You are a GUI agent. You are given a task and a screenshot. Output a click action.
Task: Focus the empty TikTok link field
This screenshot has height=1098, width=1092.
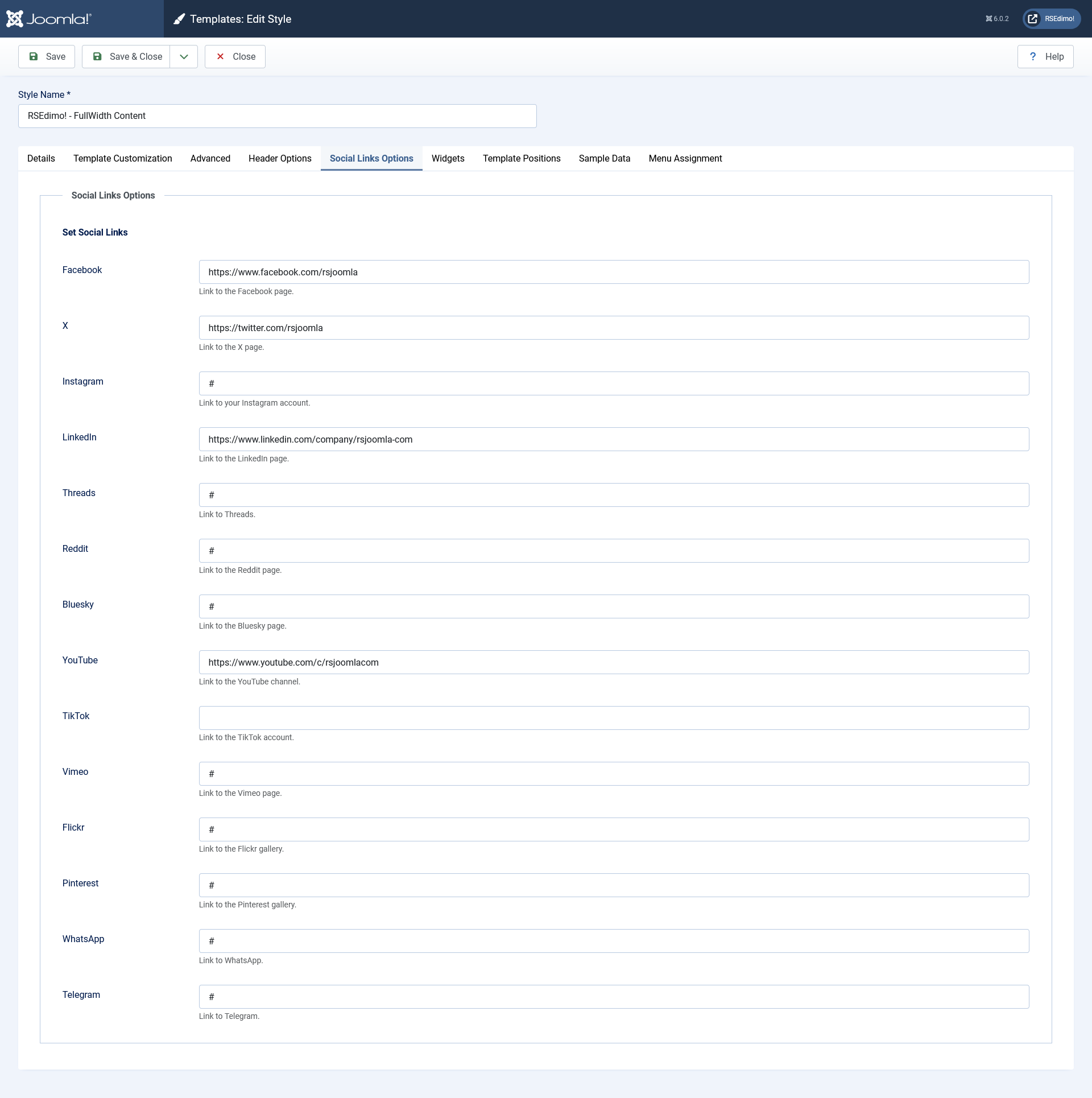click(614, 718)
